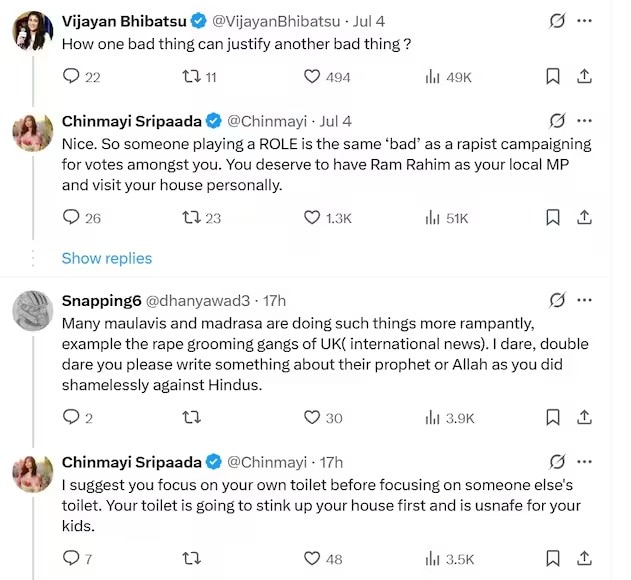Open reply thread with 22 comments

coord(81,76)
